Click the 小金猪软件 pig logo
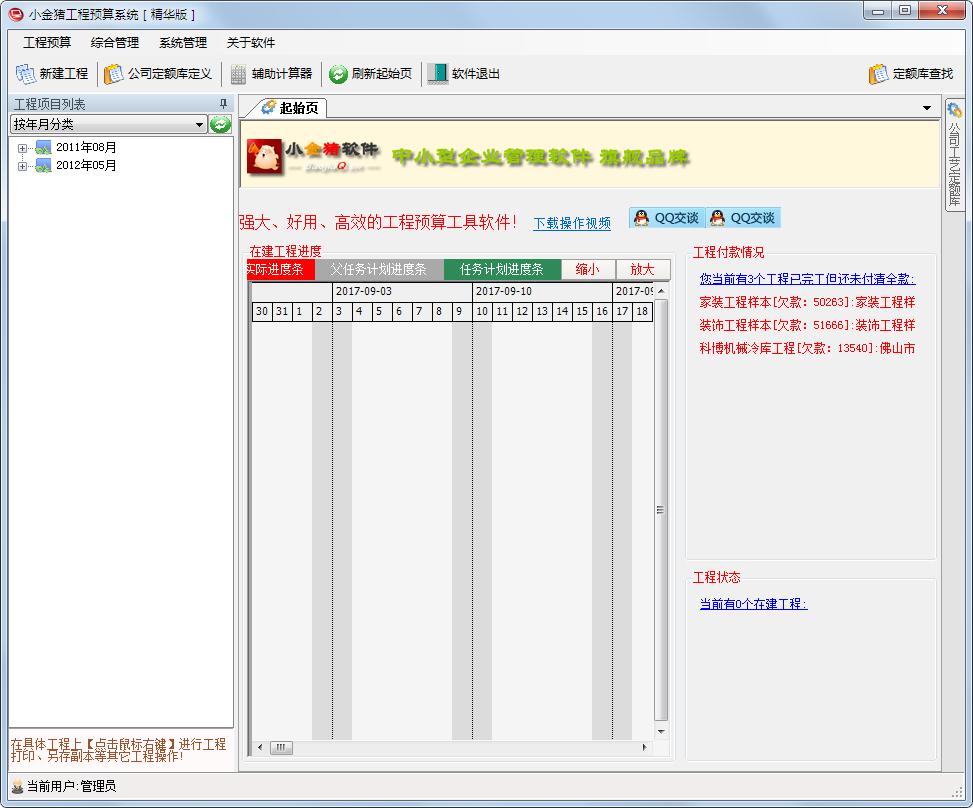973x808 pixels. pyautogui.click(x=265, y=156)
